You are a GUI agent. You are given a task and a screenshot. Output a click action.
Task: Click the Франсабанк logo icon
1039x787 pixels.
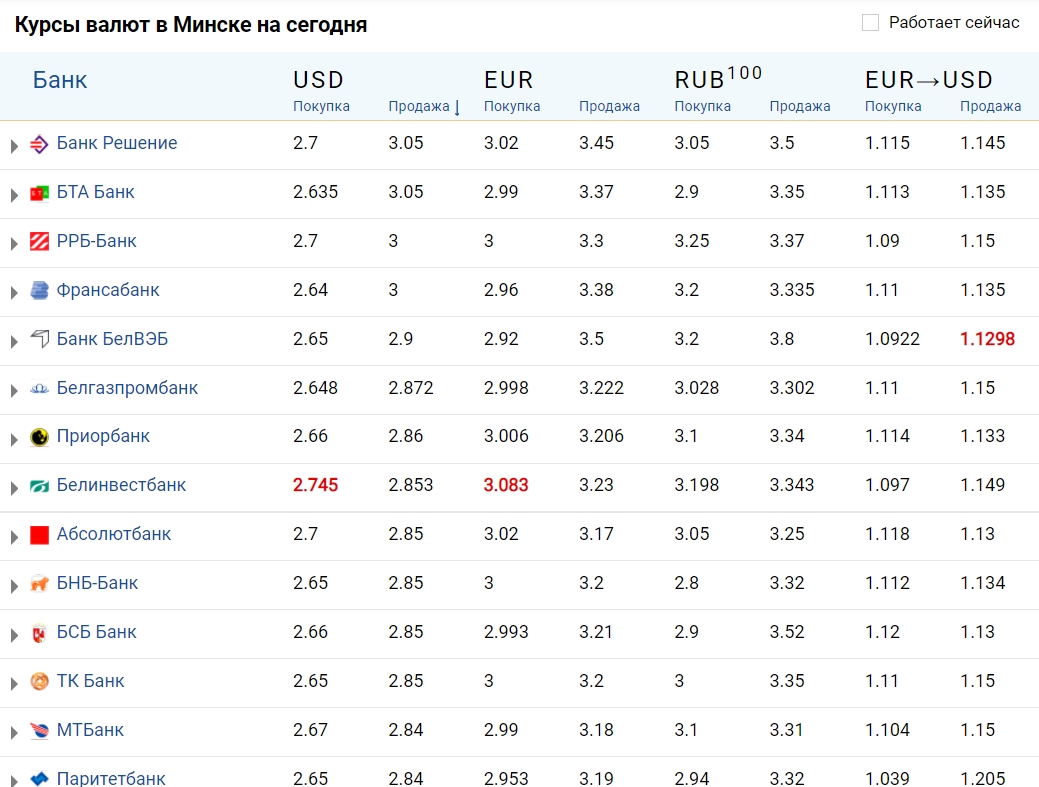click(39, 290)
